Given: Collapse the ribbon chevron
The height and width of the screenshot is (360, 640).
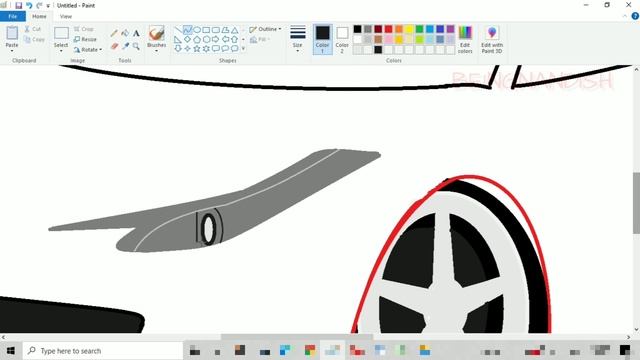Looking at the screenshot, I should click(625, 16).
